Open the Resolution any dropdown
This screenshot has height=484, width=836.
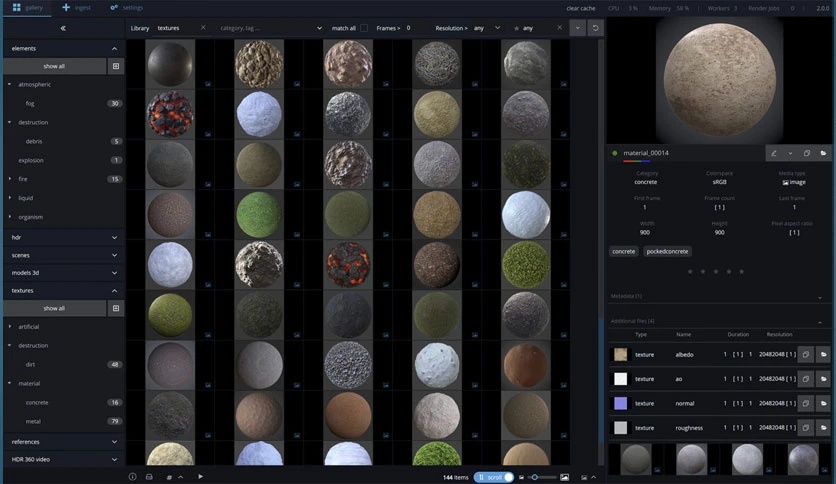487,28
